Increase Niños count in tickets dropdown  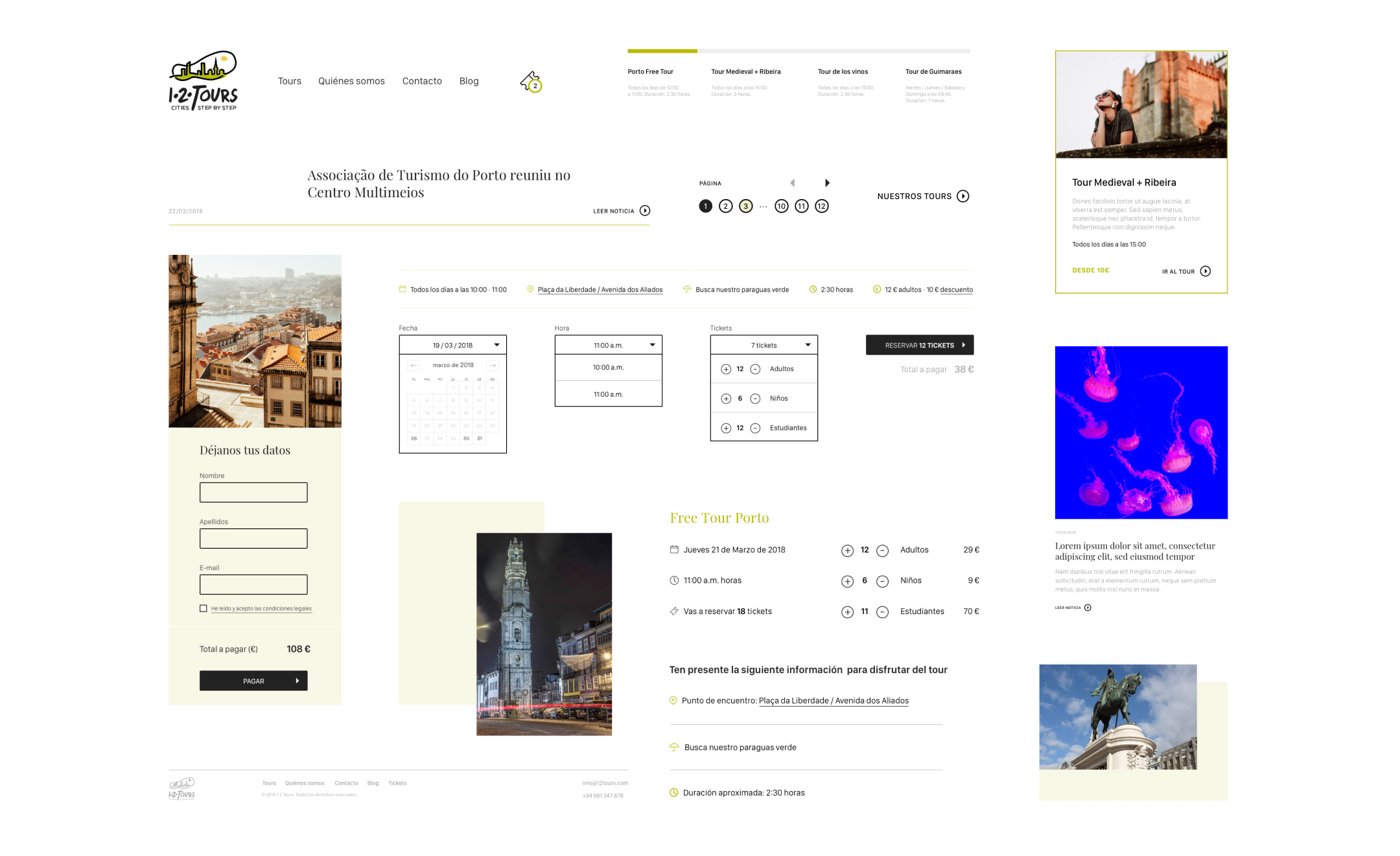click(726, 399)
